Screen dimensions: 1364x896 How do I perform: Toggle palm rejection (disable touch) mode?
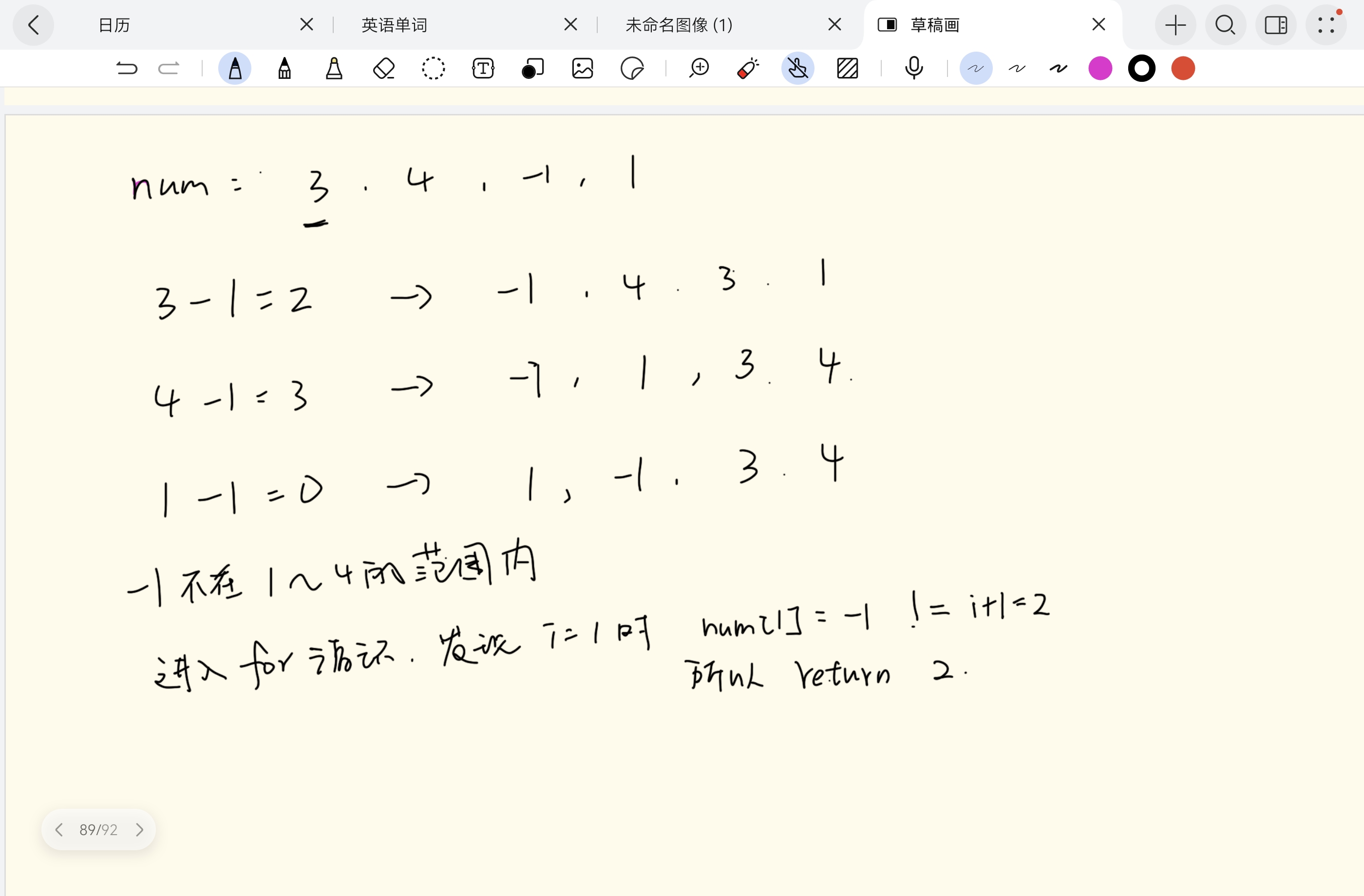tap(797, 68)
